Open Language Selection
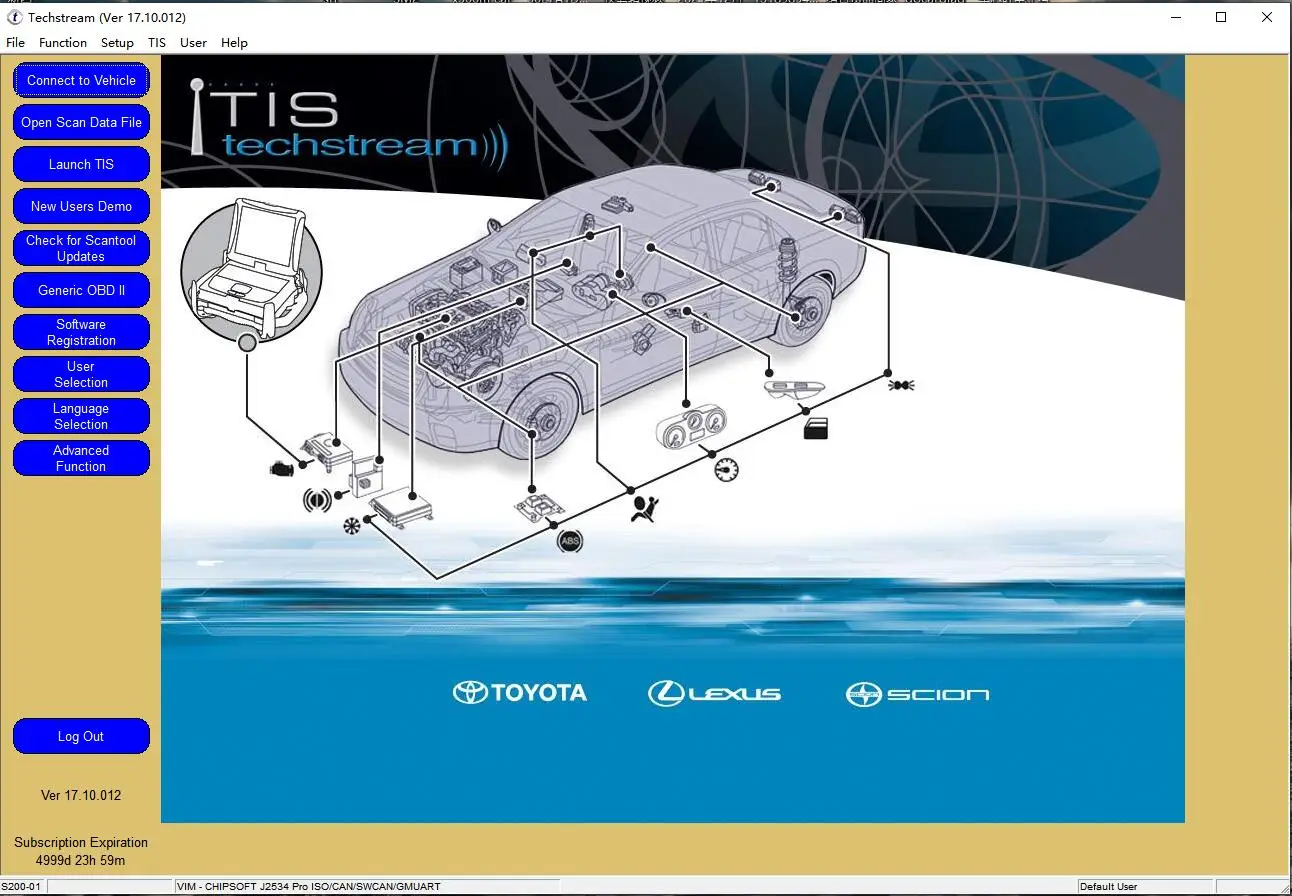The width and height of the screenshot is (1292, 896). click(x=81, y=416)
